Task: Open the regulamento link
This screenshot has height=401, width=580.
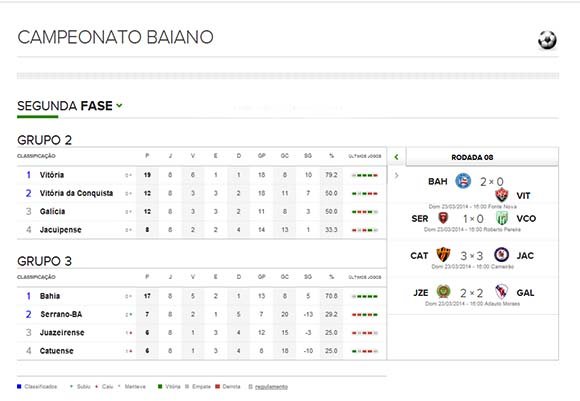Action: coord(271,387)
